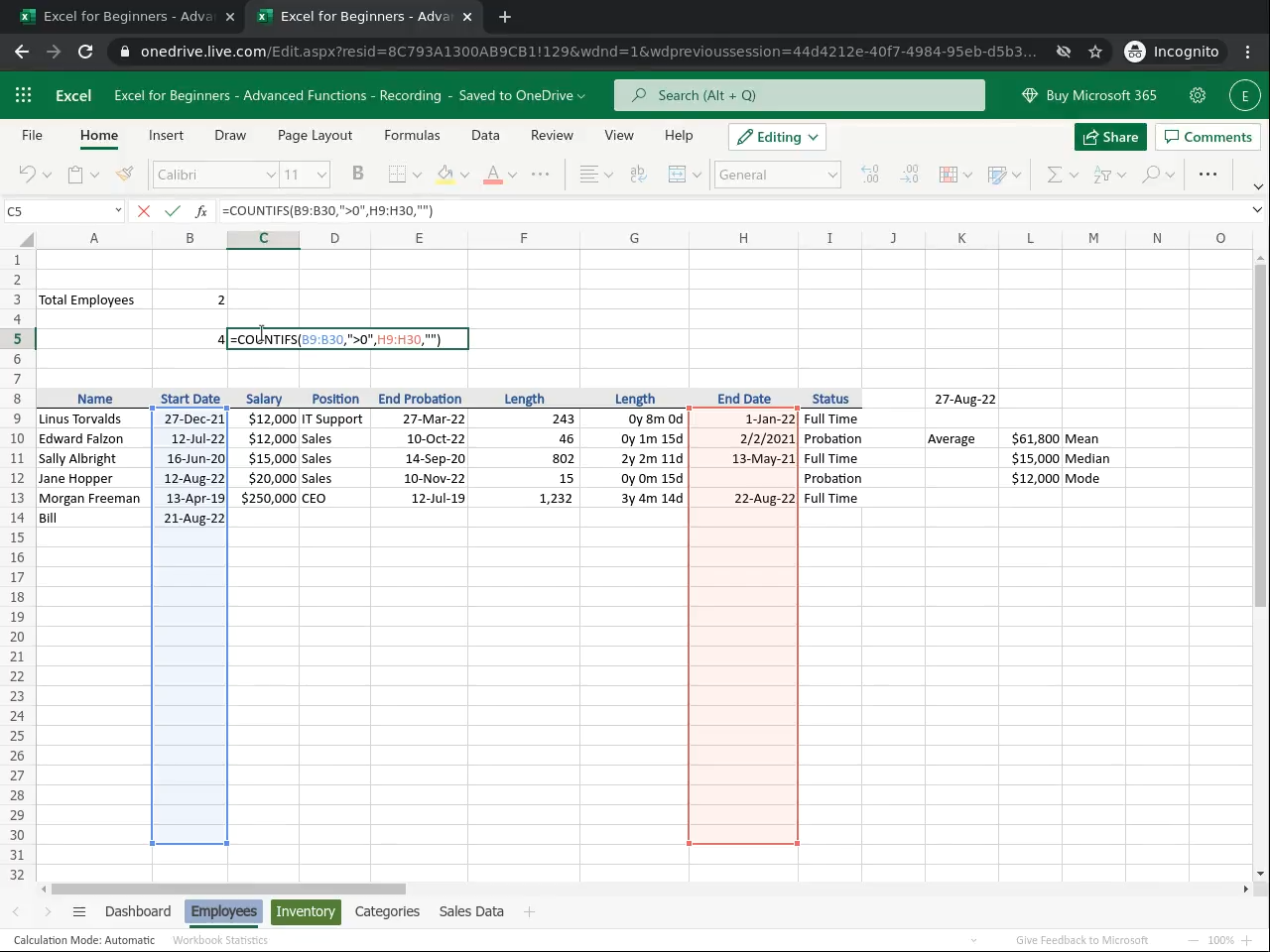Open the Comments pane button
This screenshot has height=952, width=1270.
click(x=1207, y=137)
